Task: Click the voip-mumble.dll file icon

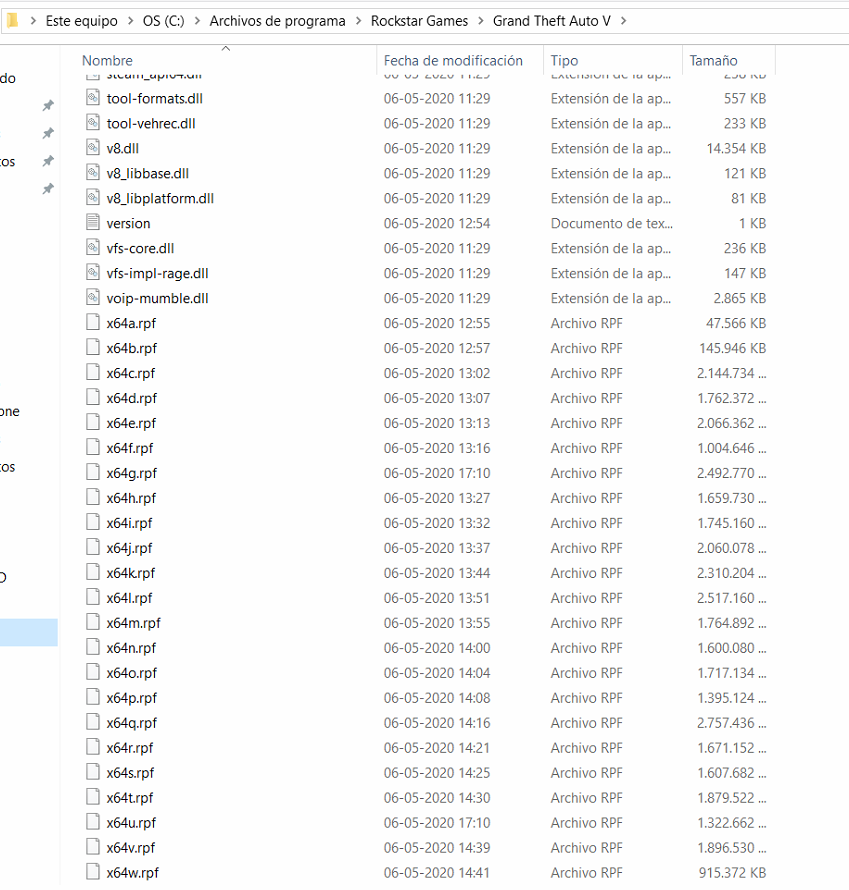Action: tap(93, 297)
